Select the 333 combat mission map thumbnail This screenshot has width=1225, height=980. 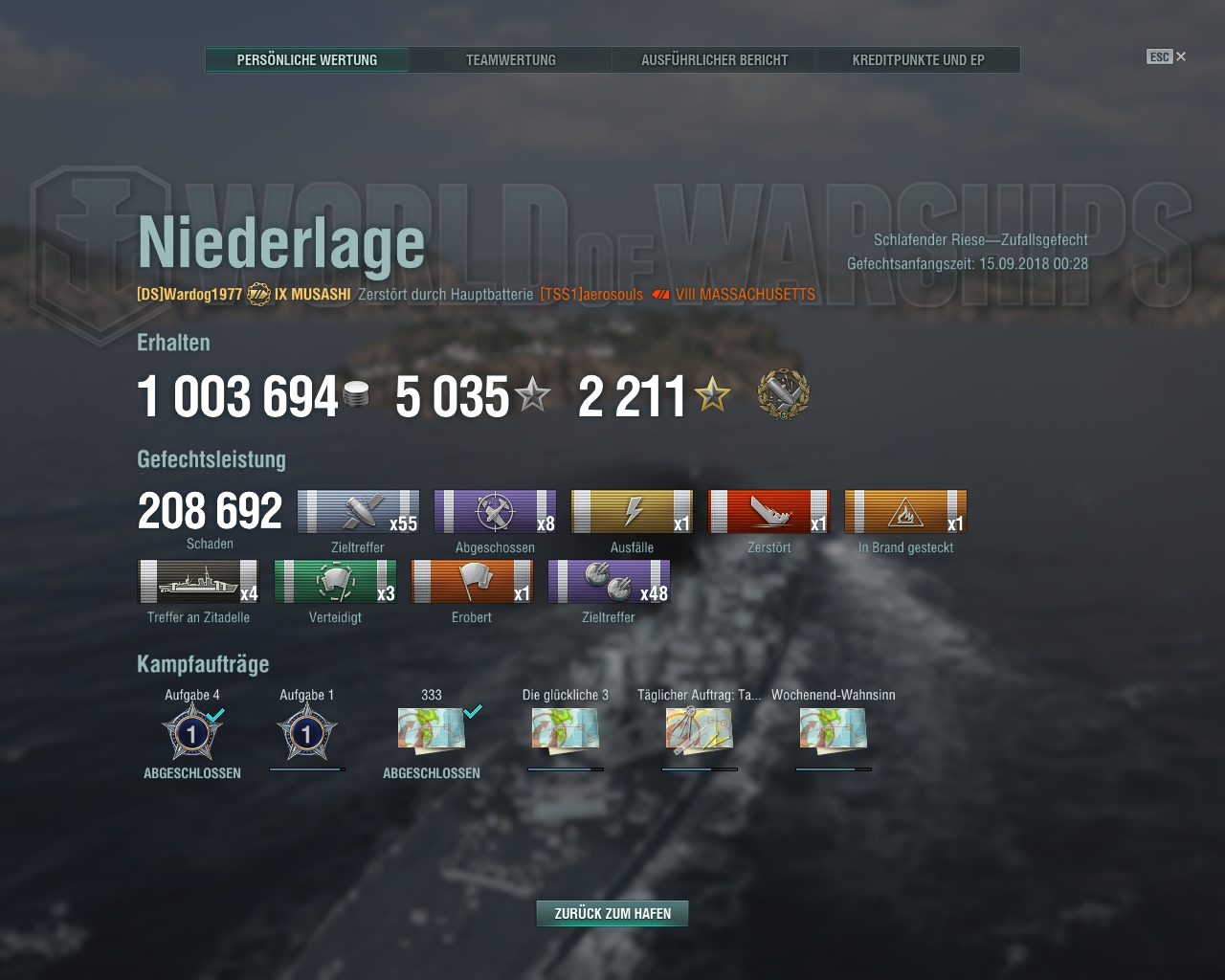pyautogui.click(x=432, y=731)
